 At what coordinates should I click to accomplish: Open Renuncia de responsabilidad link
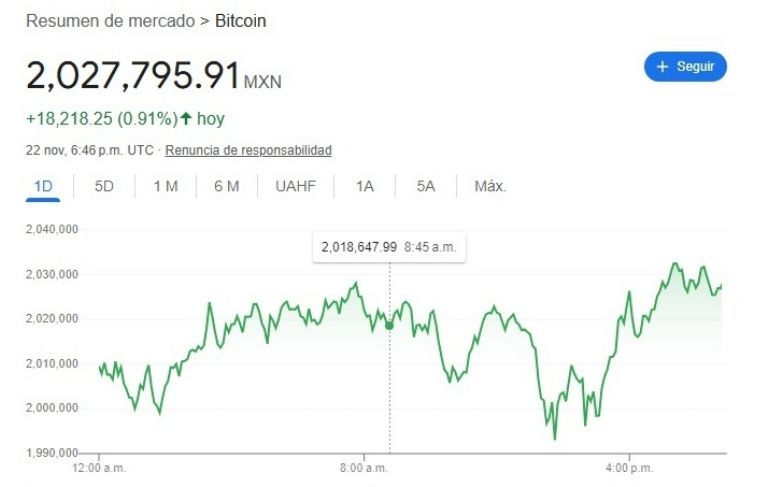pos(248,150)
